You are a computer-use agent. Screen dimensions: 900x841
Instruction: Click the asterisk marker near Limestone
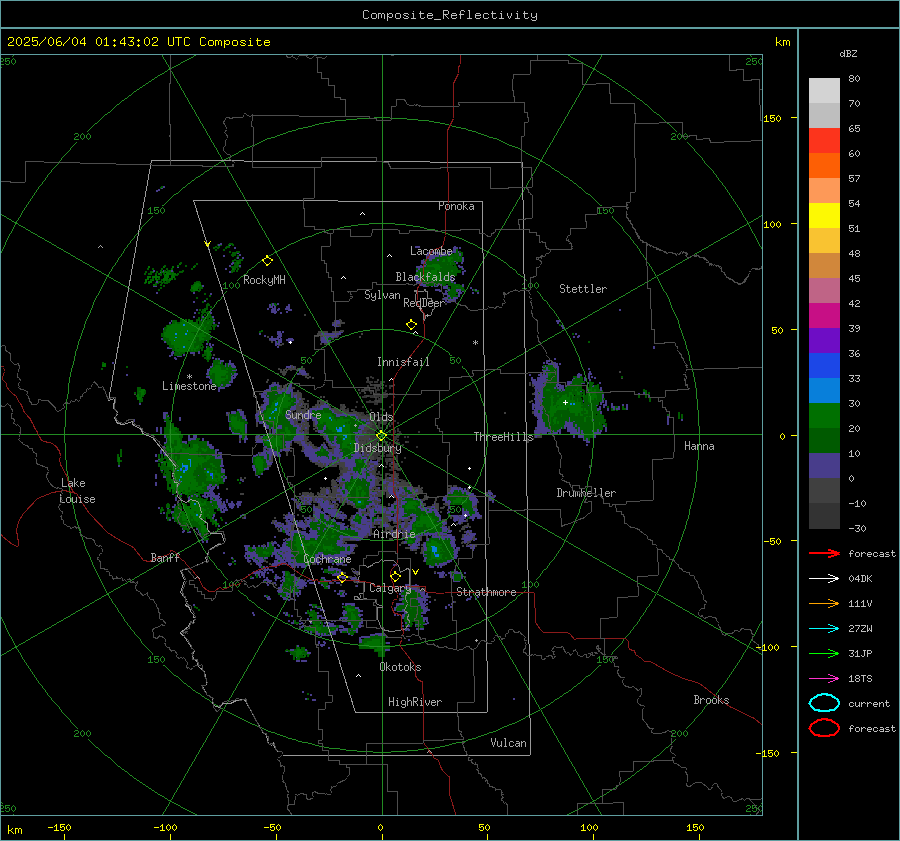[189, 377]
